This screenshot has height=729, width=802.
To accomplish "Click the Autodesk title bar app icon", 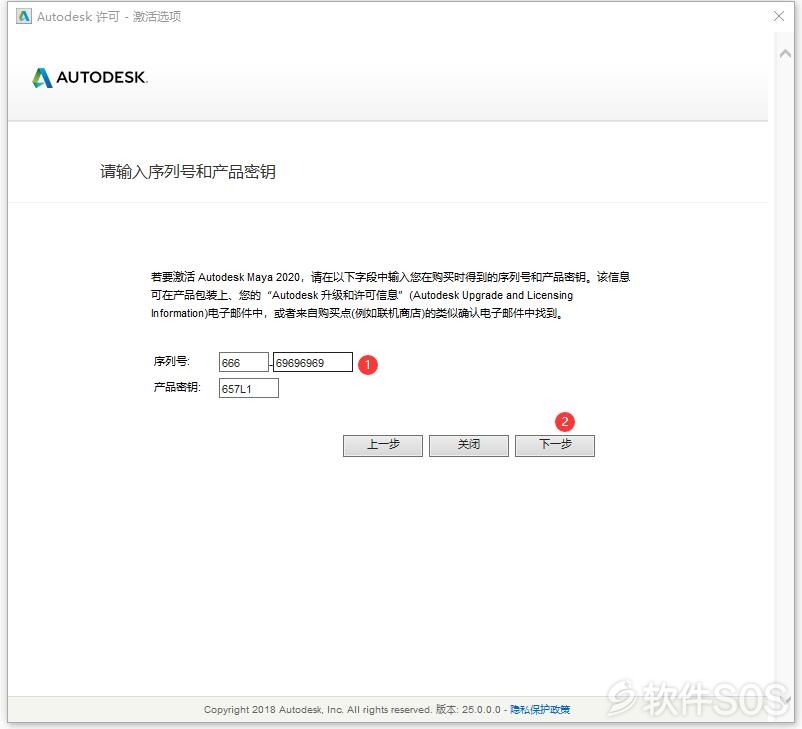I will pyautogui.click(x=24, y=16).
